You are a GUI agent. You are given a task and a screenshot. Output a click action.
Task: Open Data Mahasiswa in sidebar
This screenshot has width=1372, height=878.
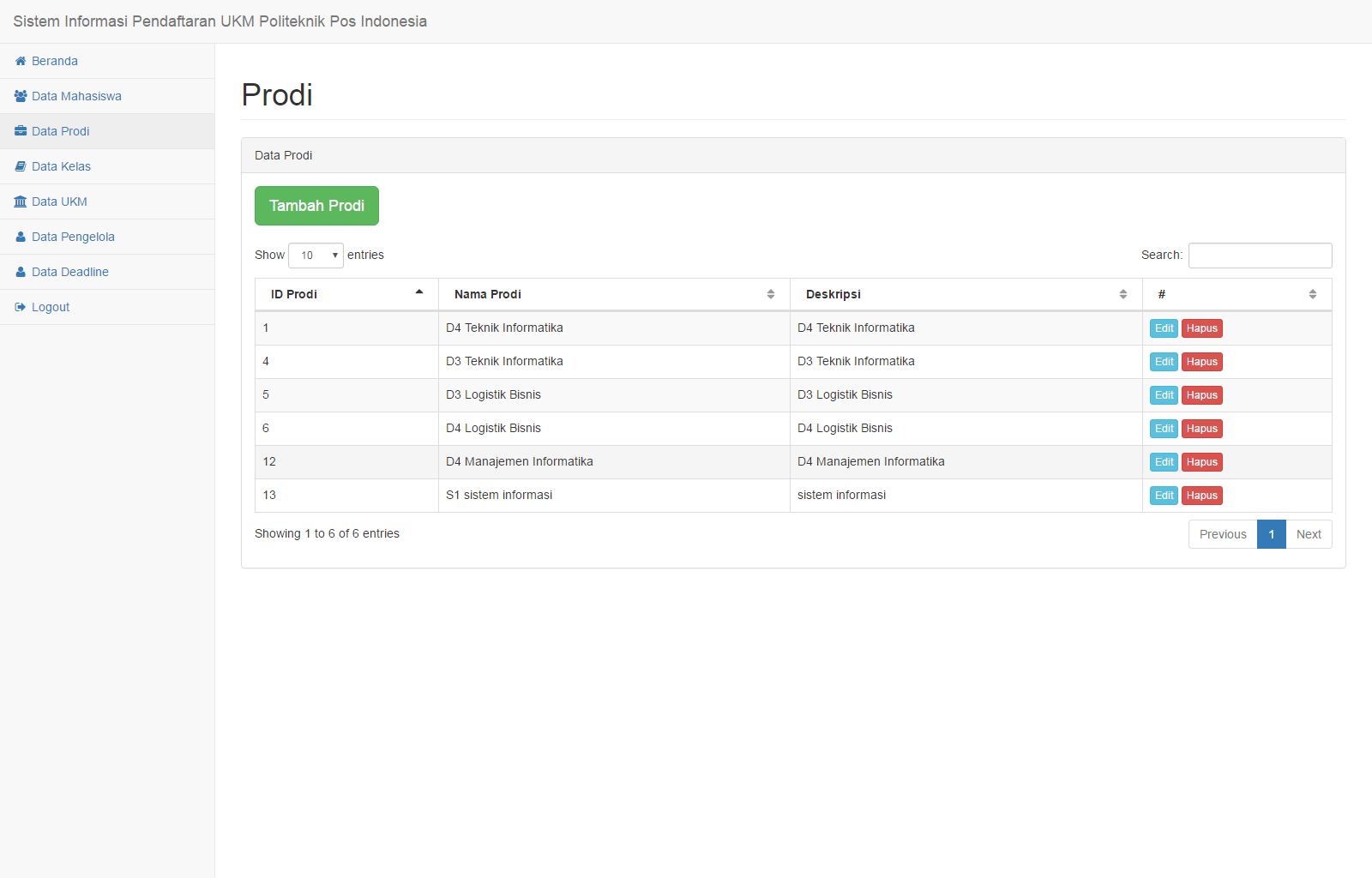107,96
